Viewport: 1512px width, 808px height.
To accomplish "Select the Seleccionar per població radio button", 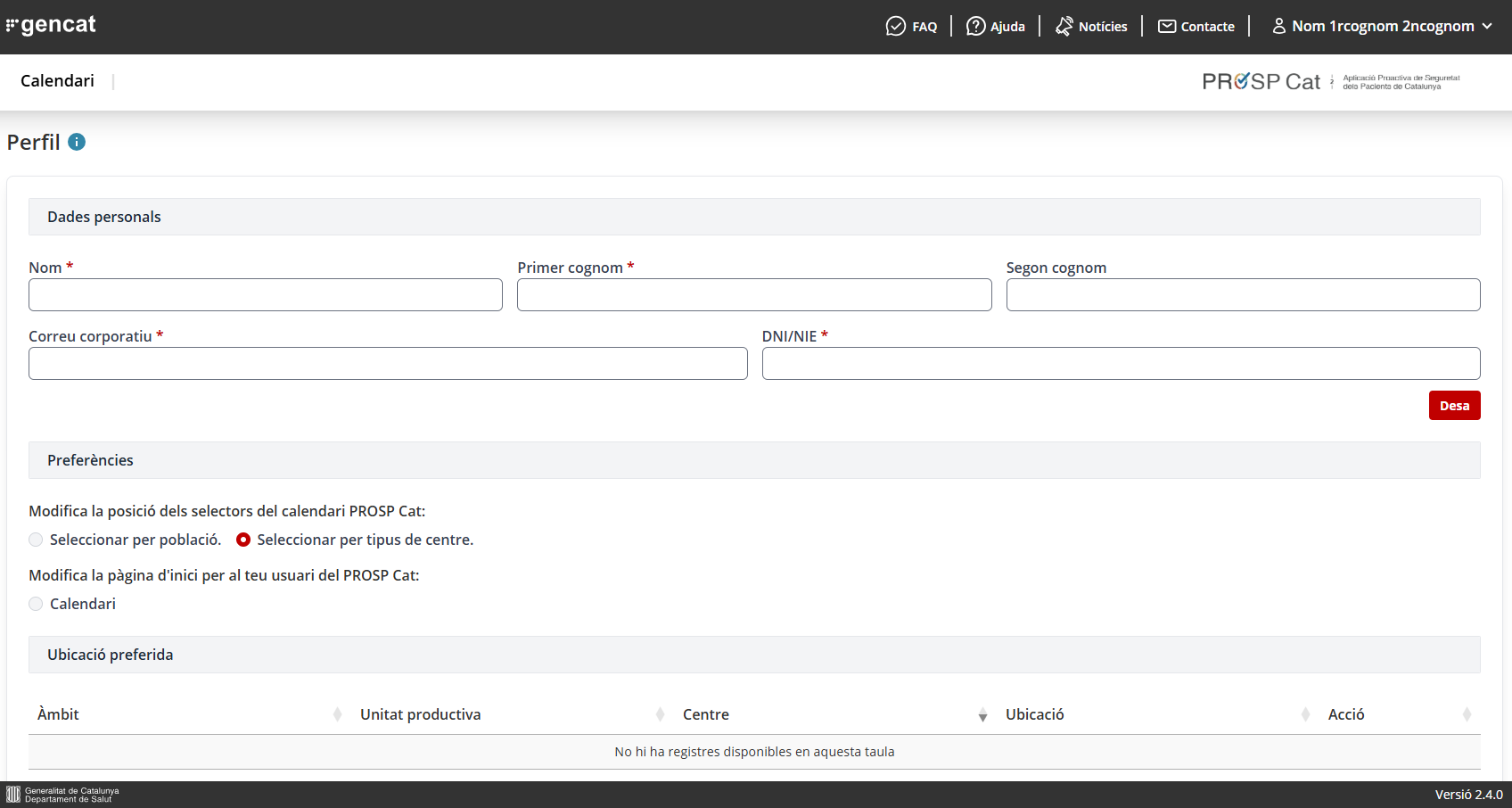I will (36, 540).
